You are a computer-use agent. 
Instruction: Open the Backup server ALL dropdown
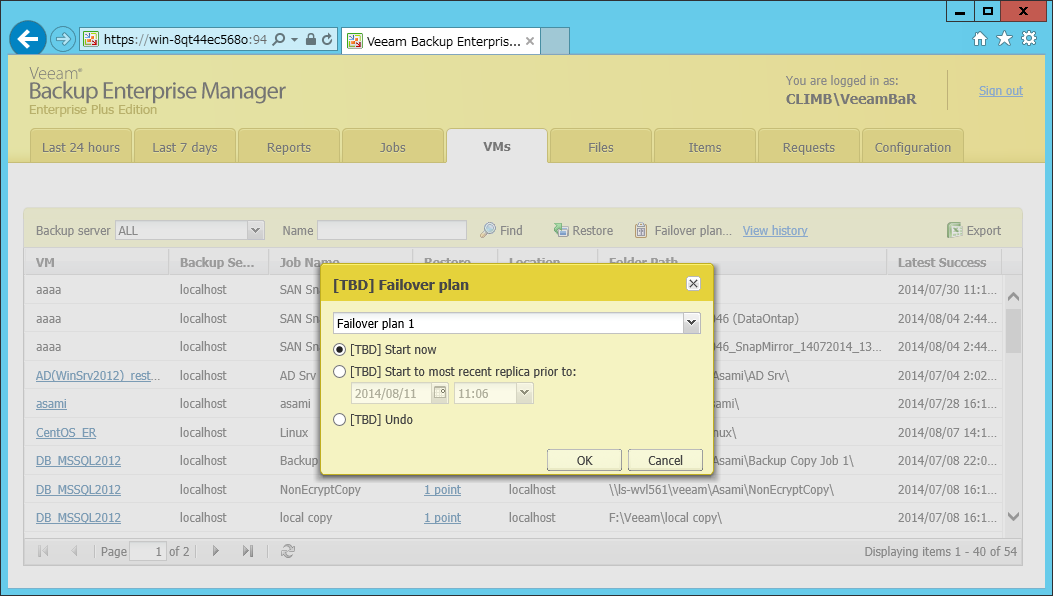(x=255, y=230)
